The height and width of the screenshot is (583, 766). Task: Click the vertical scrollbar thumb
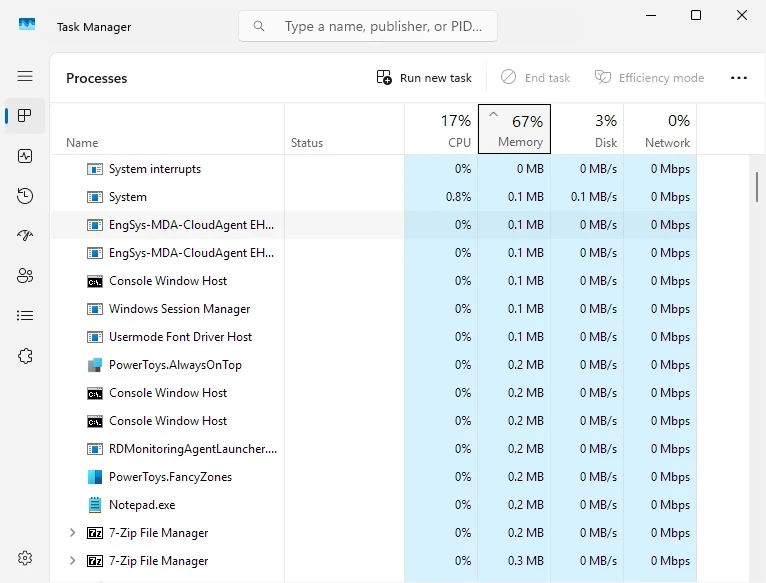coord(757,187)
